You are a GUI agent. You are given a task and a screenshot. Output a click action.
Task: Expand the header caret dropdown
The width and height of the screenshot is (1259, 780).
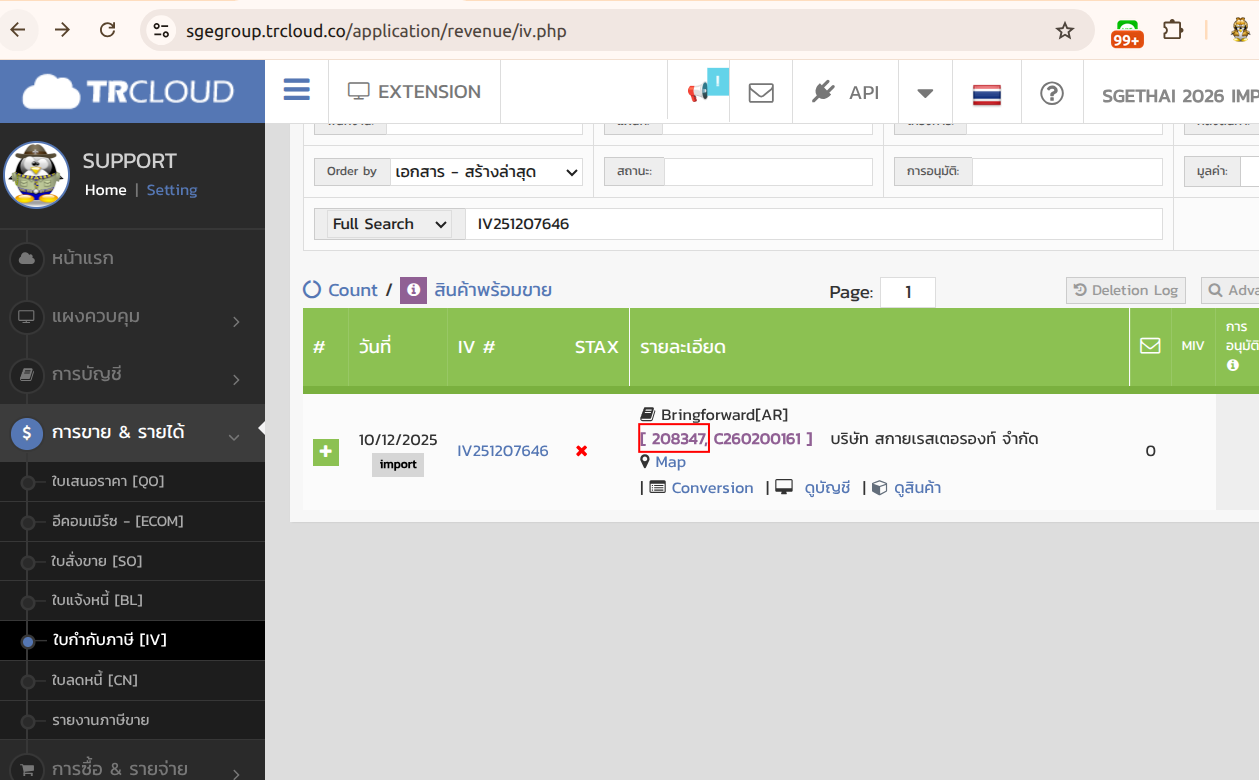(x=925, y=93)
